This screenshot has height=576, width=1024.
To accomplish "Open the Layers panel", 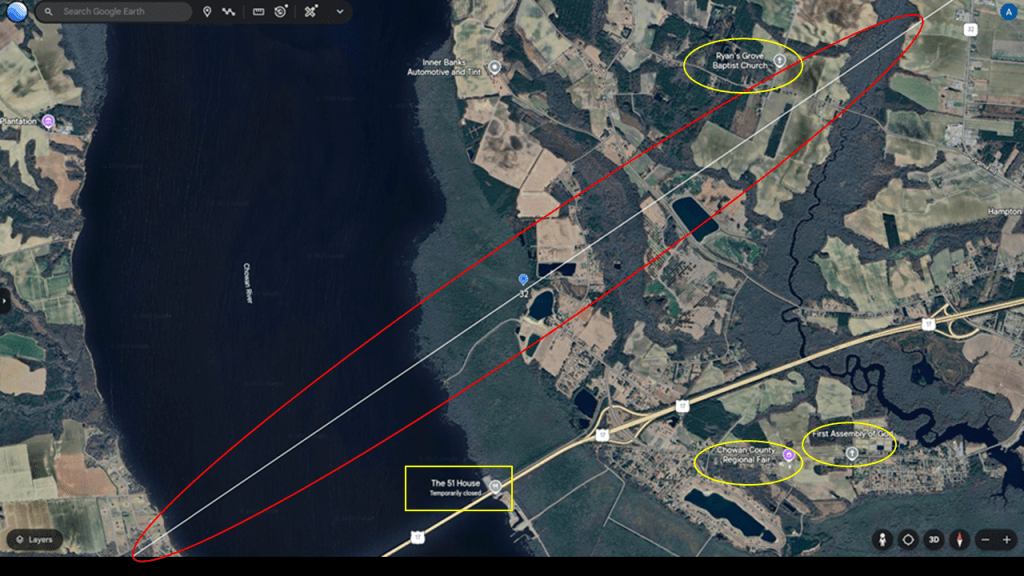I will coord(34,539).
